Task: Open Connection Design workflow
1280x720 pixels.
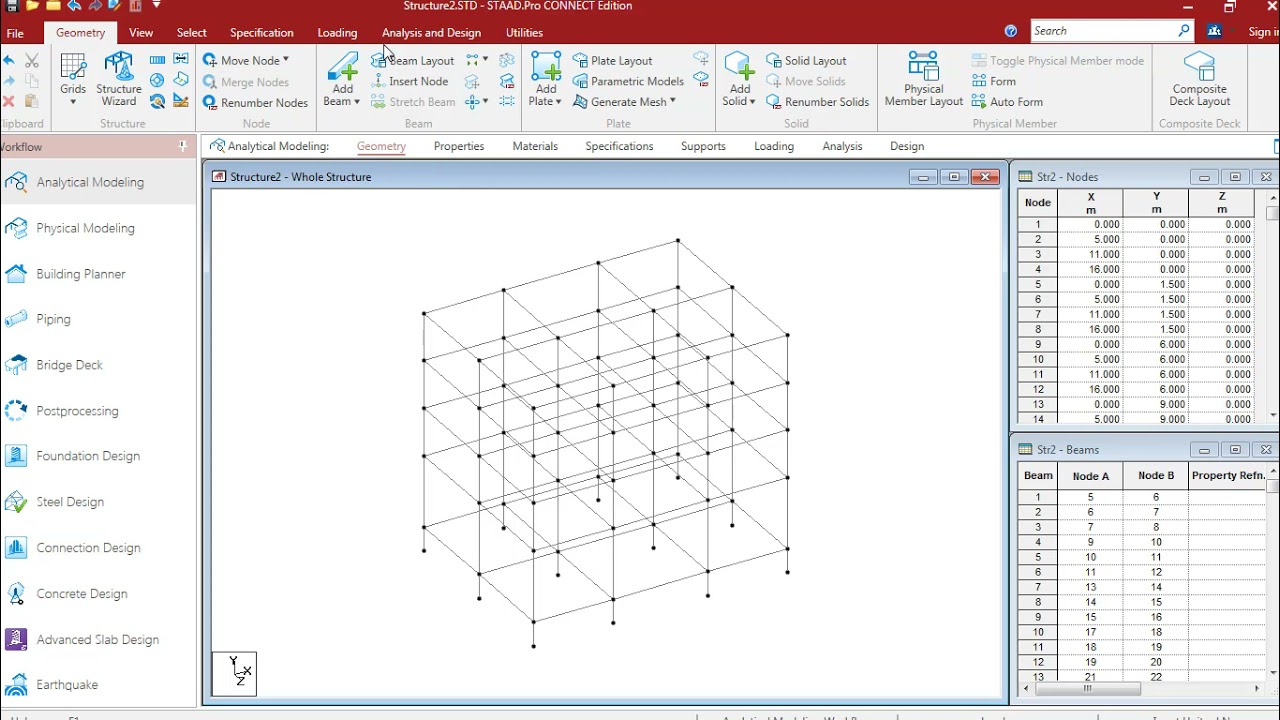Action: 98,548
